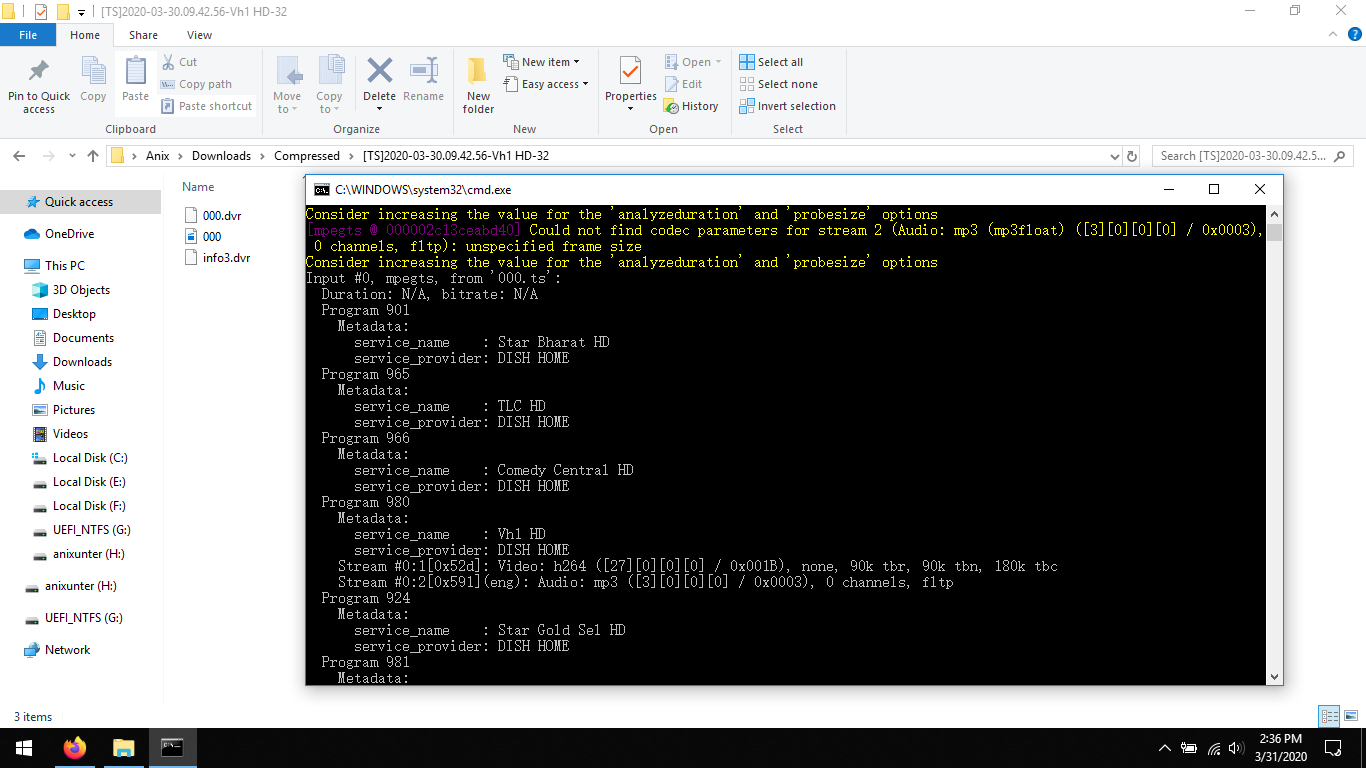
Task: Open file Properties from ribbon
Action: pyautogui.click(x=630, y=85)
